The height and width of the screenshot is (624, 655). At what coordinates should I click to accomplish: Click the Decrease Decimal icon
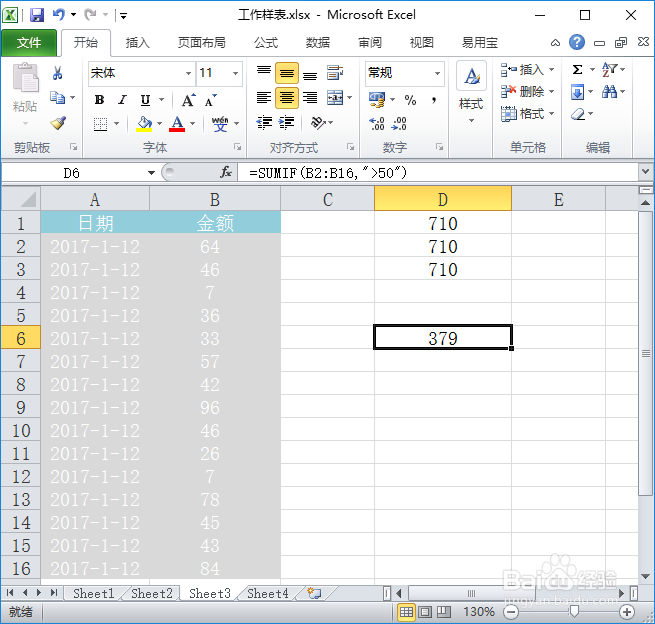[399, 123]
